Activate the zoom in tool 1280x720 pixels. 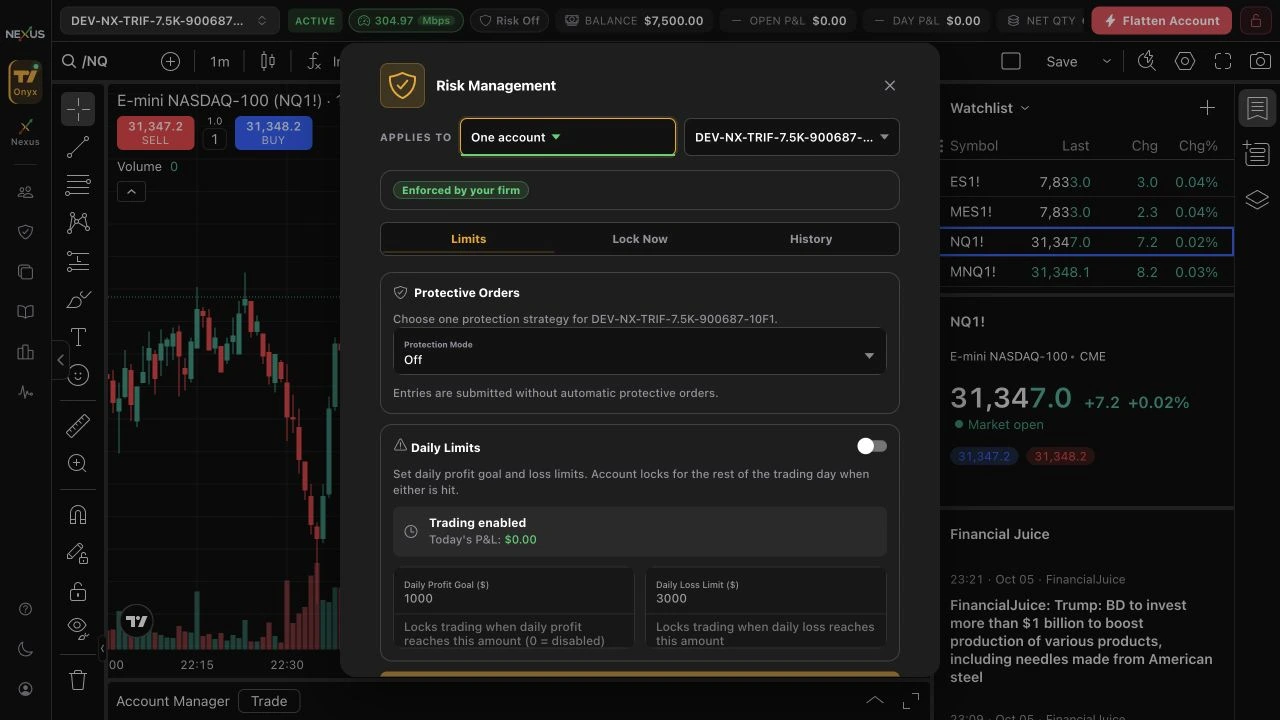78,463
